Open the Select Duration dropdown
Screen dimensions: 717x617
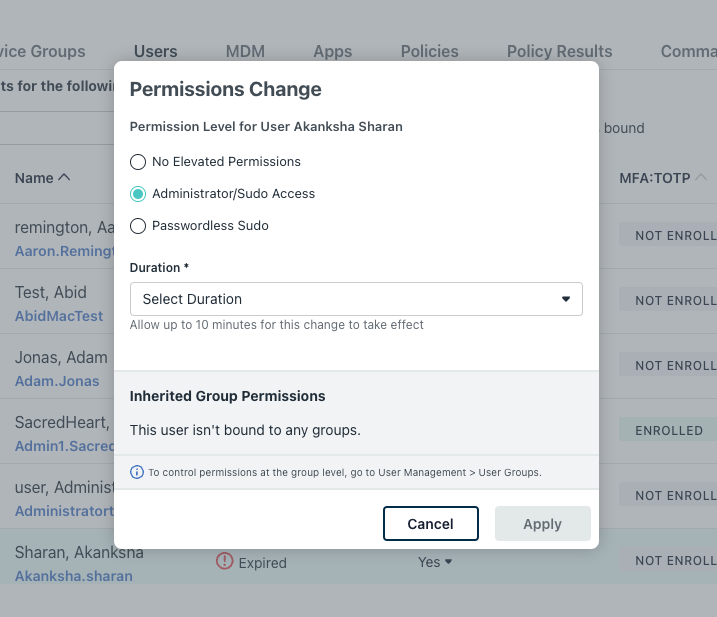356,299
